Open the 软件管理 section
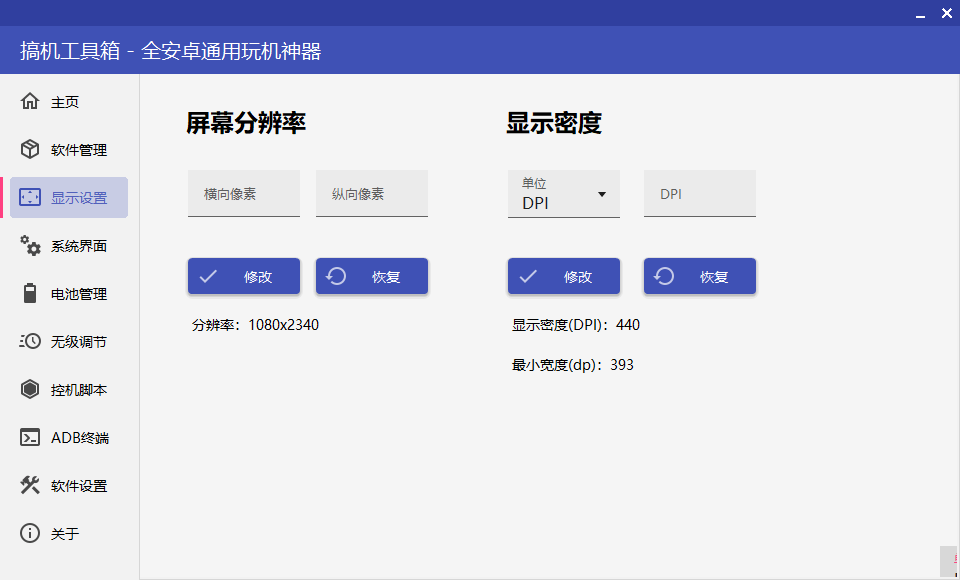Viewport: 960px width, 580px height. pyautogui.click(x=69, y=149)
